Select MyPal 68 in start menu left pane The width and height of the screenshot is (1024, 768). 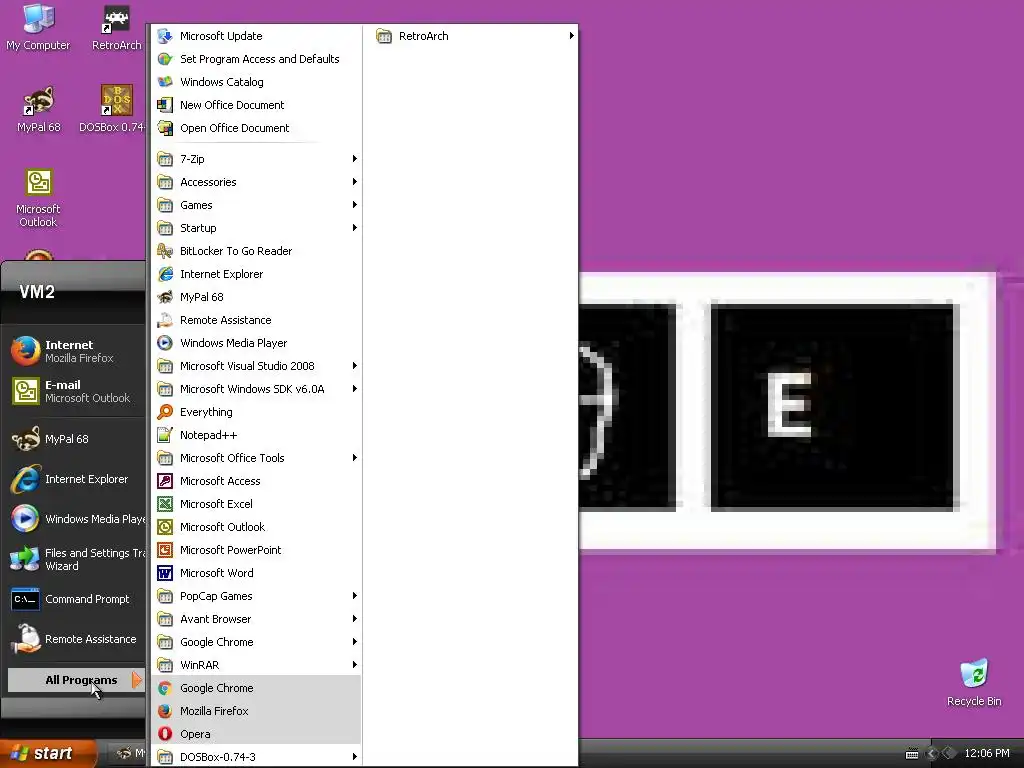coord(75,439)
